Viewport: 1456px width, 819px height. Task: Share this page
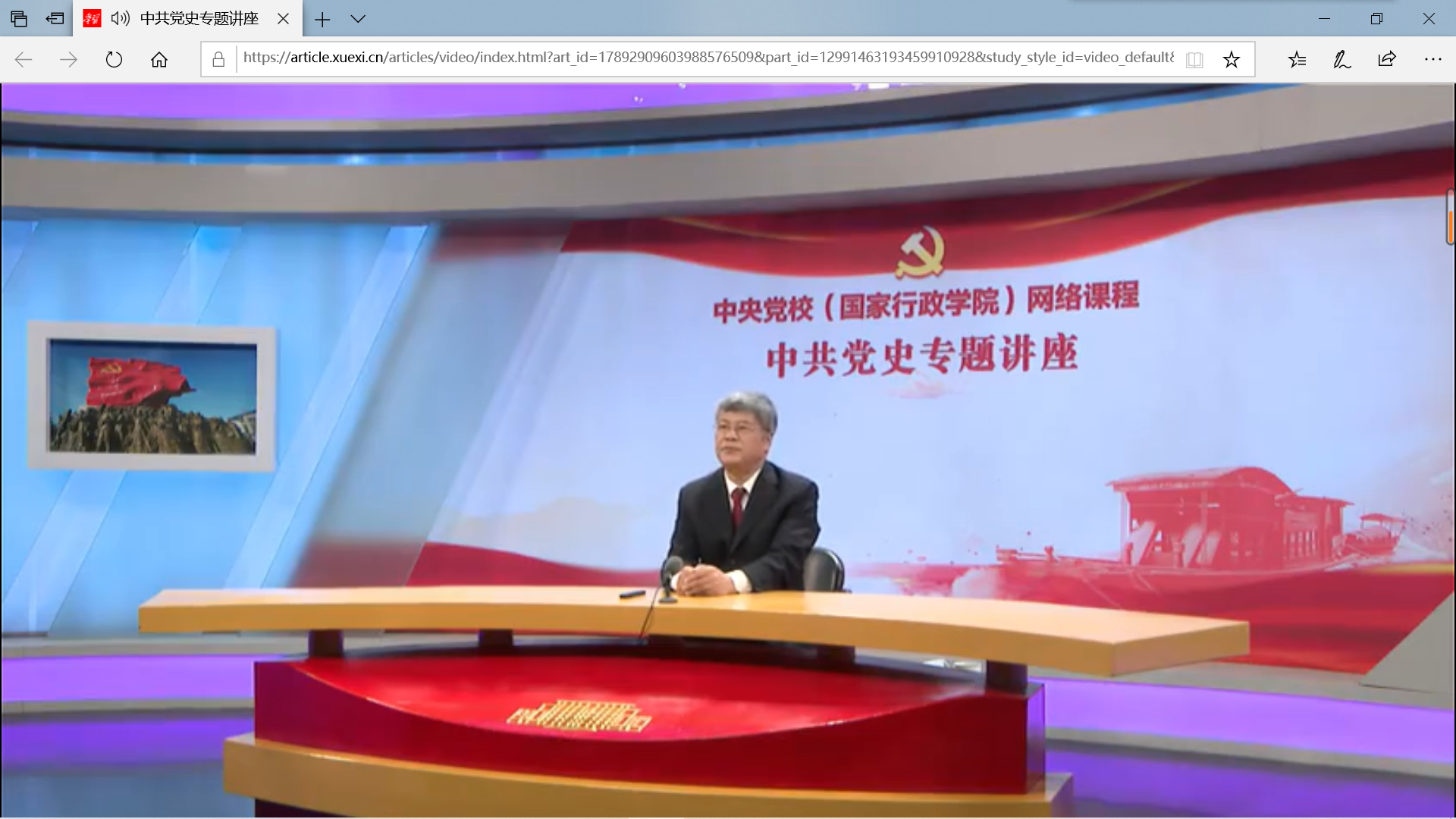tap(1387, 59)
